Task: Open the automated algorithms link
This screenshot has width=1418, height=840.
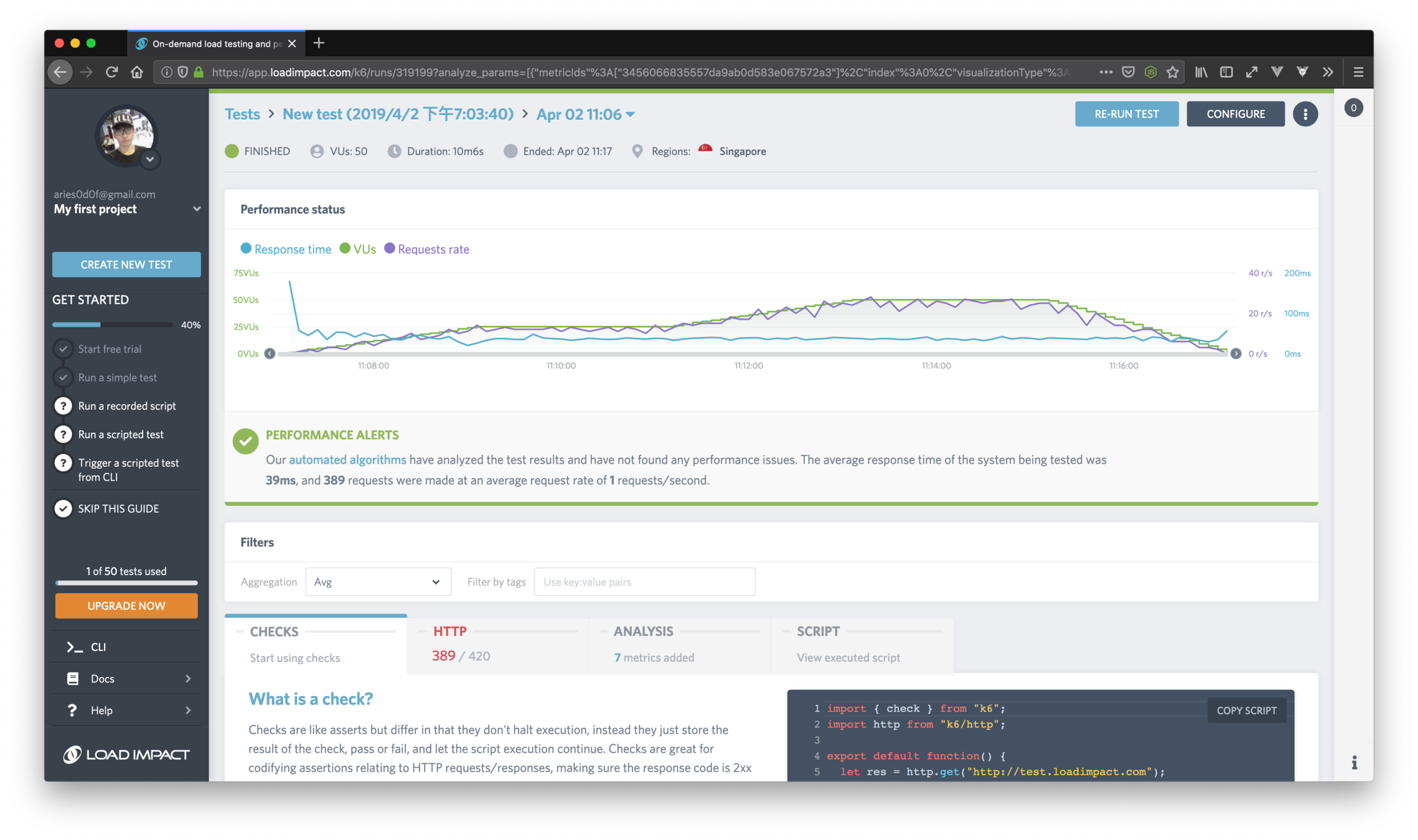Action: pyautogui.click(x=347, y=460)
